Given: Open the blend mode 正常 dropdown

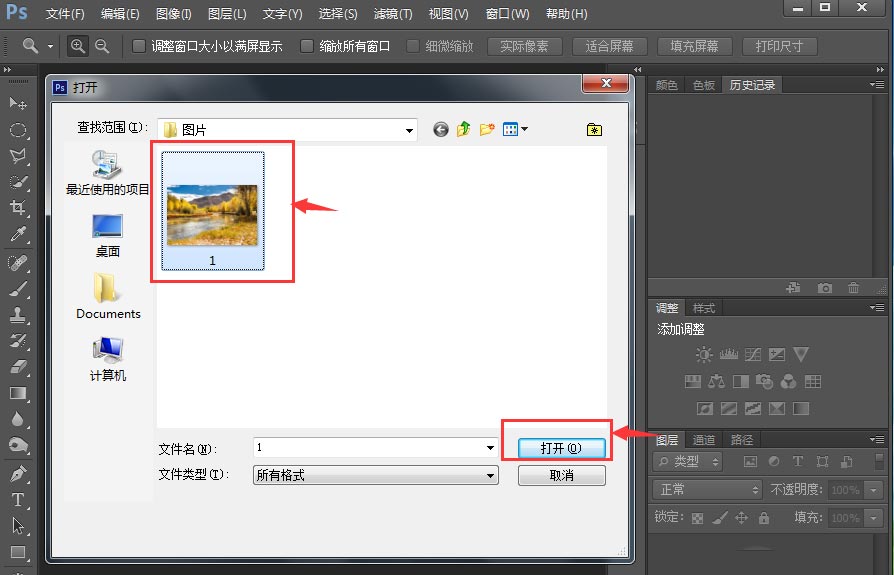Looking at the screenshot, I should click(707, 490).
